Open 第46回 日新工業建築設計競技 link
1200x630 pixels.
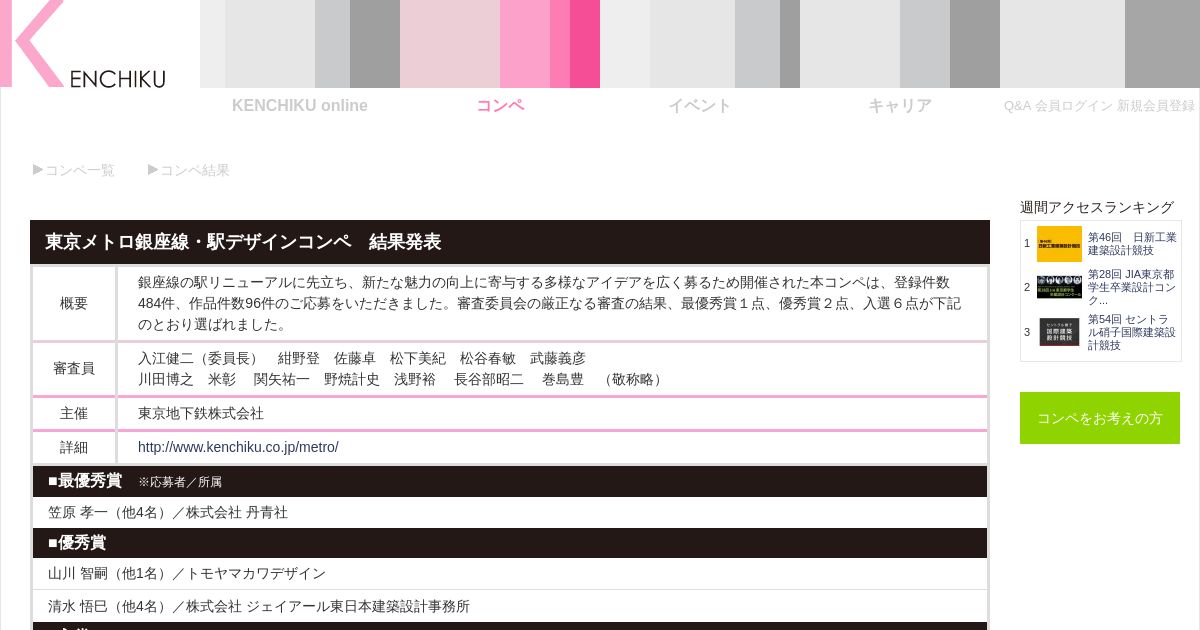pos(1132,244)
